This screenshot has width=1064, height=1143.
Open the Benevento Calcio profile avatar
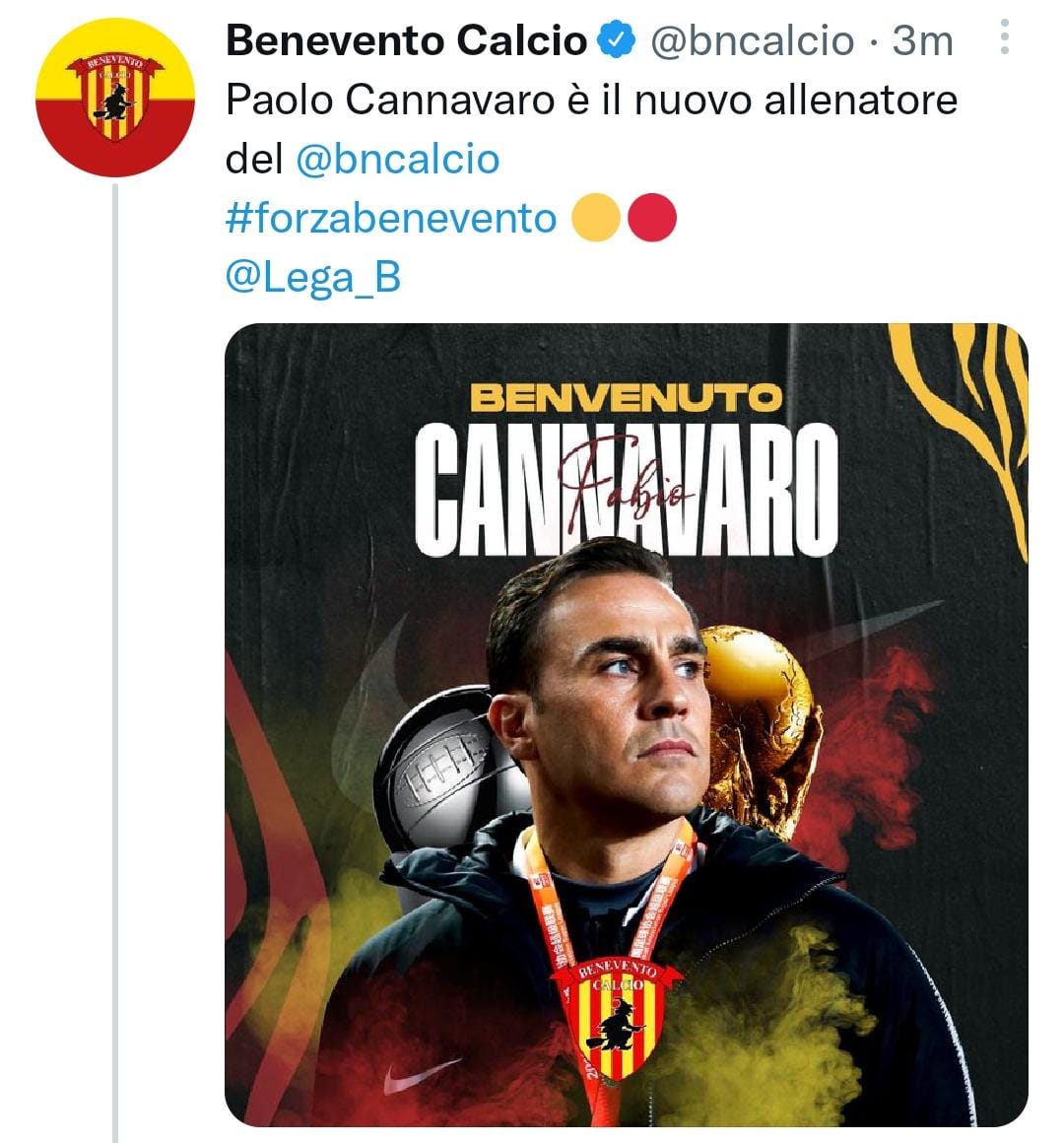click(115, 98)
